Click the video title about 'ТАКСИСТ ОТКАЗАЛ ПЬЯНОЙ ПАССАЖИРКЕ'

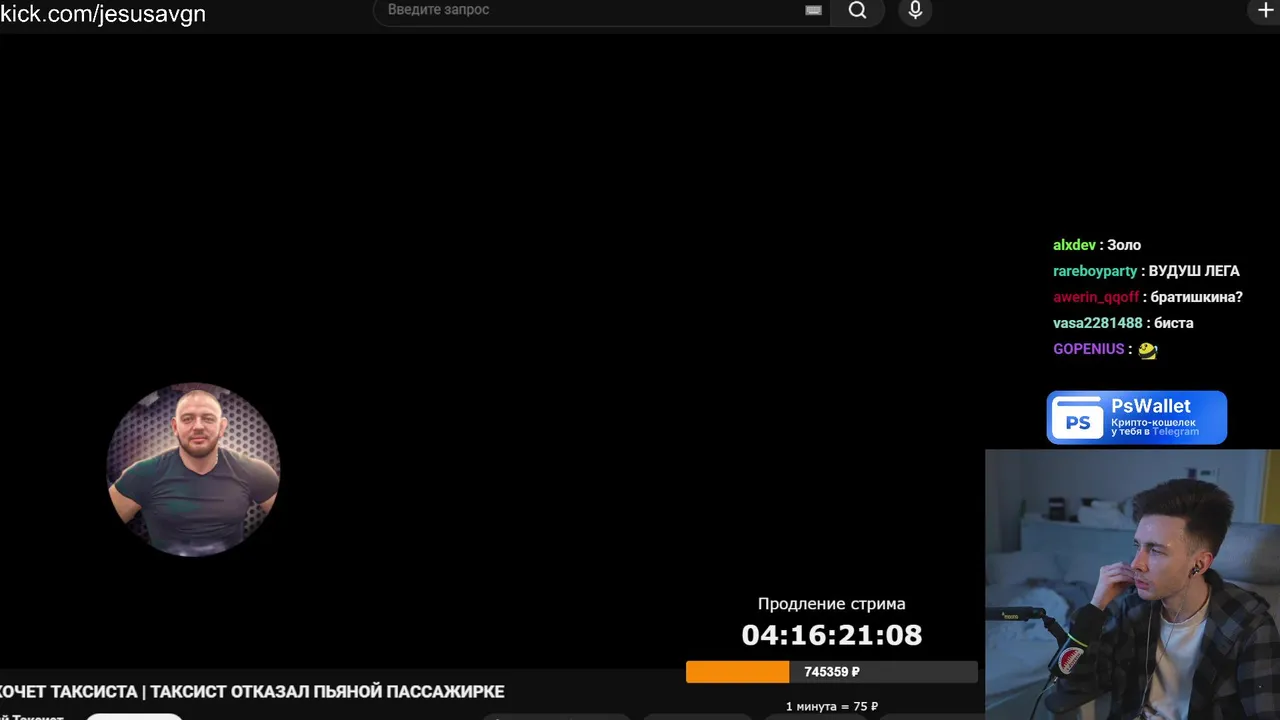[252, 692]
